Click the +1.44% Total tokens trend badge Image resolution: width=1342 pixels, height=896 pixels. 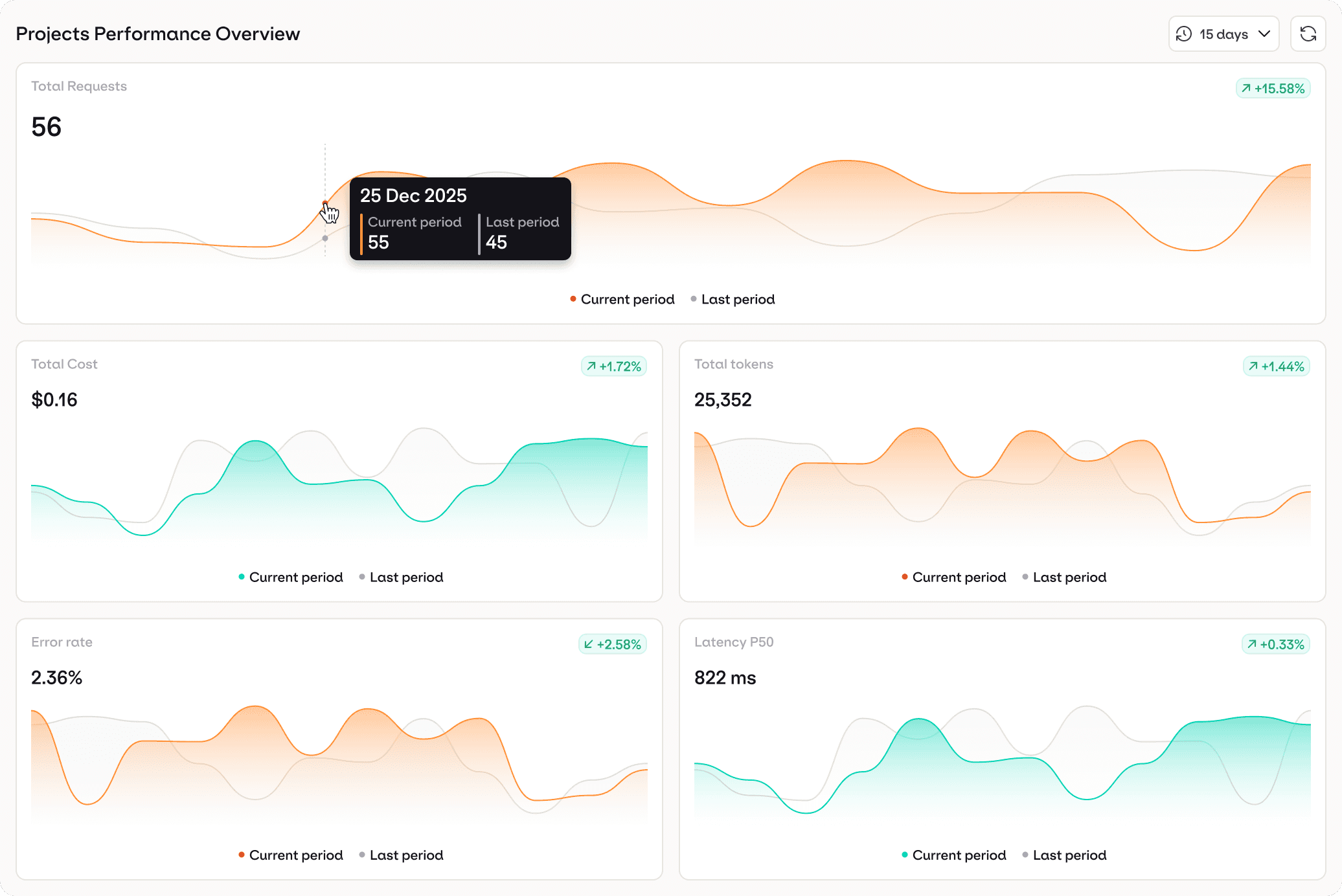tap(1276, 366)
